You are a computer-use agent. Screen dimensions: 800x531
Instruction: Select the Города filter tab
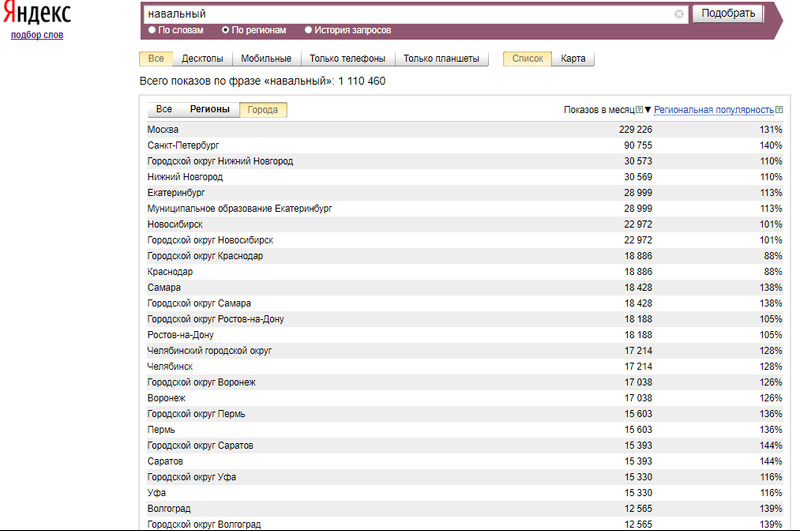[263, 110]
